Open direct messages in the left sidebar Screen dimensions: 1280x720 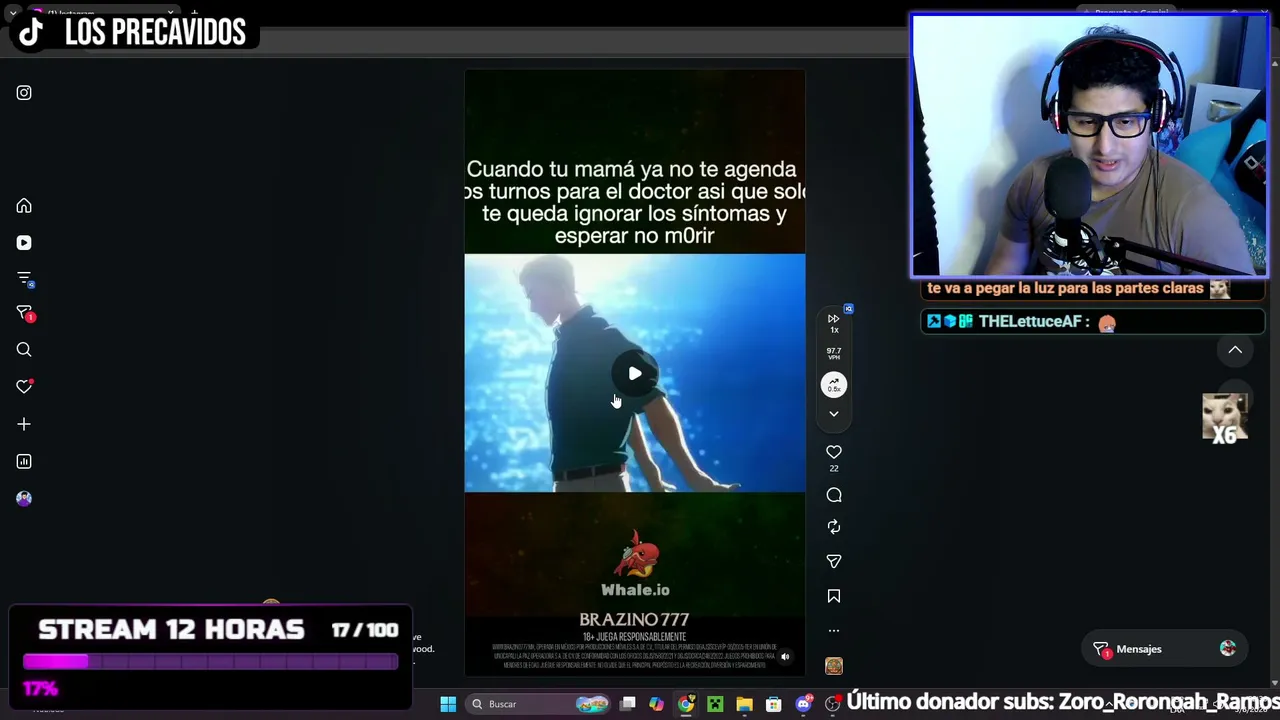24,314
